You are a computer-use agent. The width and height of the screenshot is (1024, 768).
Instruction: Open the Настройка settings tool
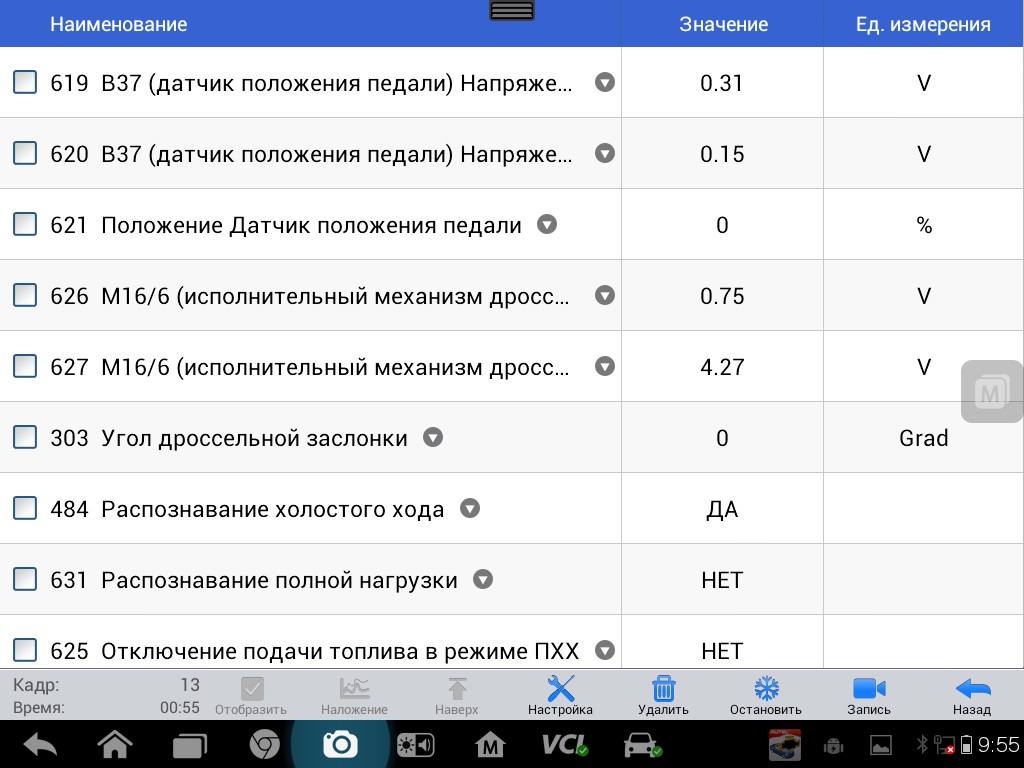click(560, 695)
